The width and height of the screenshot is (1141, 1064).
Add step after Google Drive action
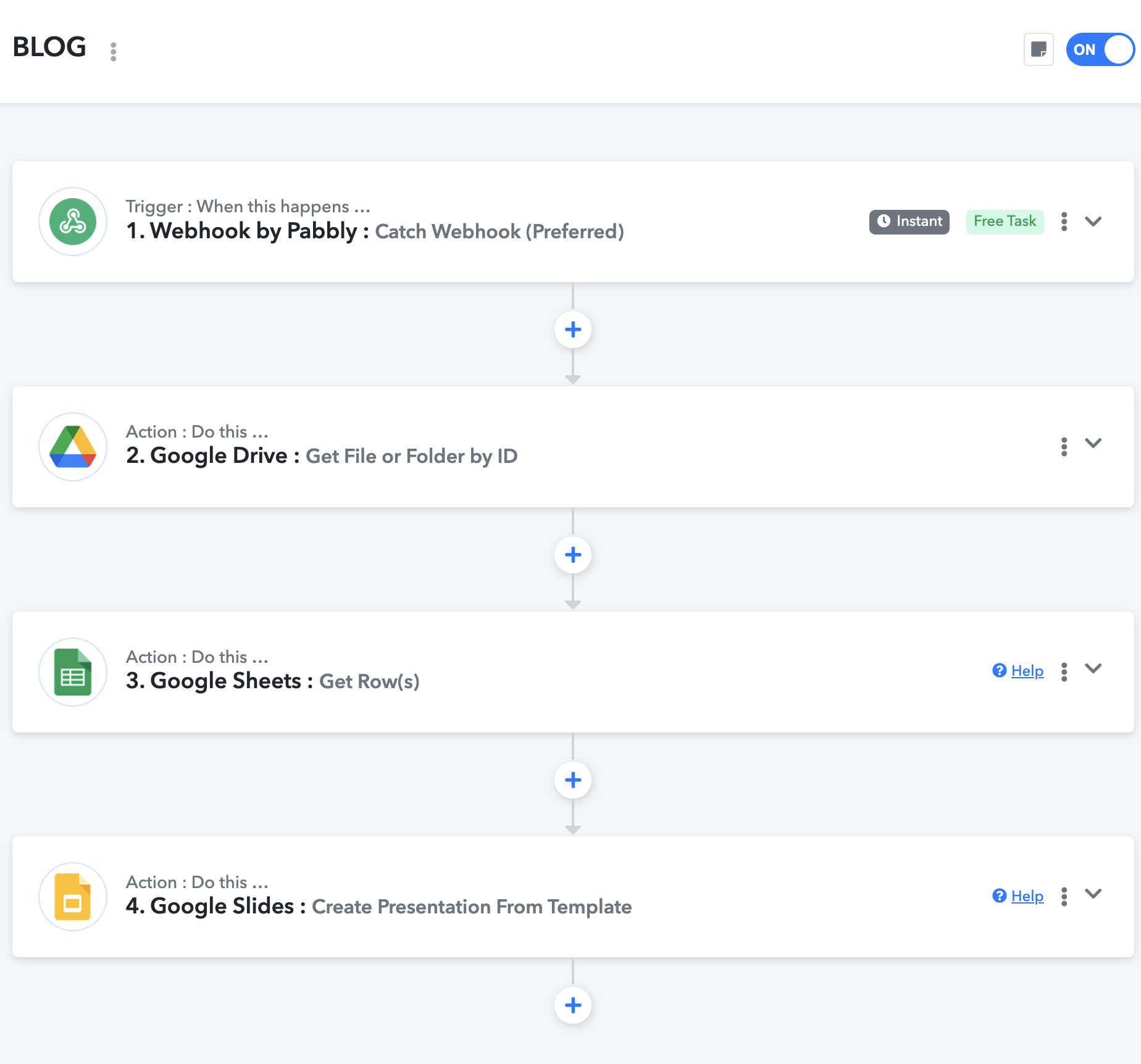(x=573, y=555)
